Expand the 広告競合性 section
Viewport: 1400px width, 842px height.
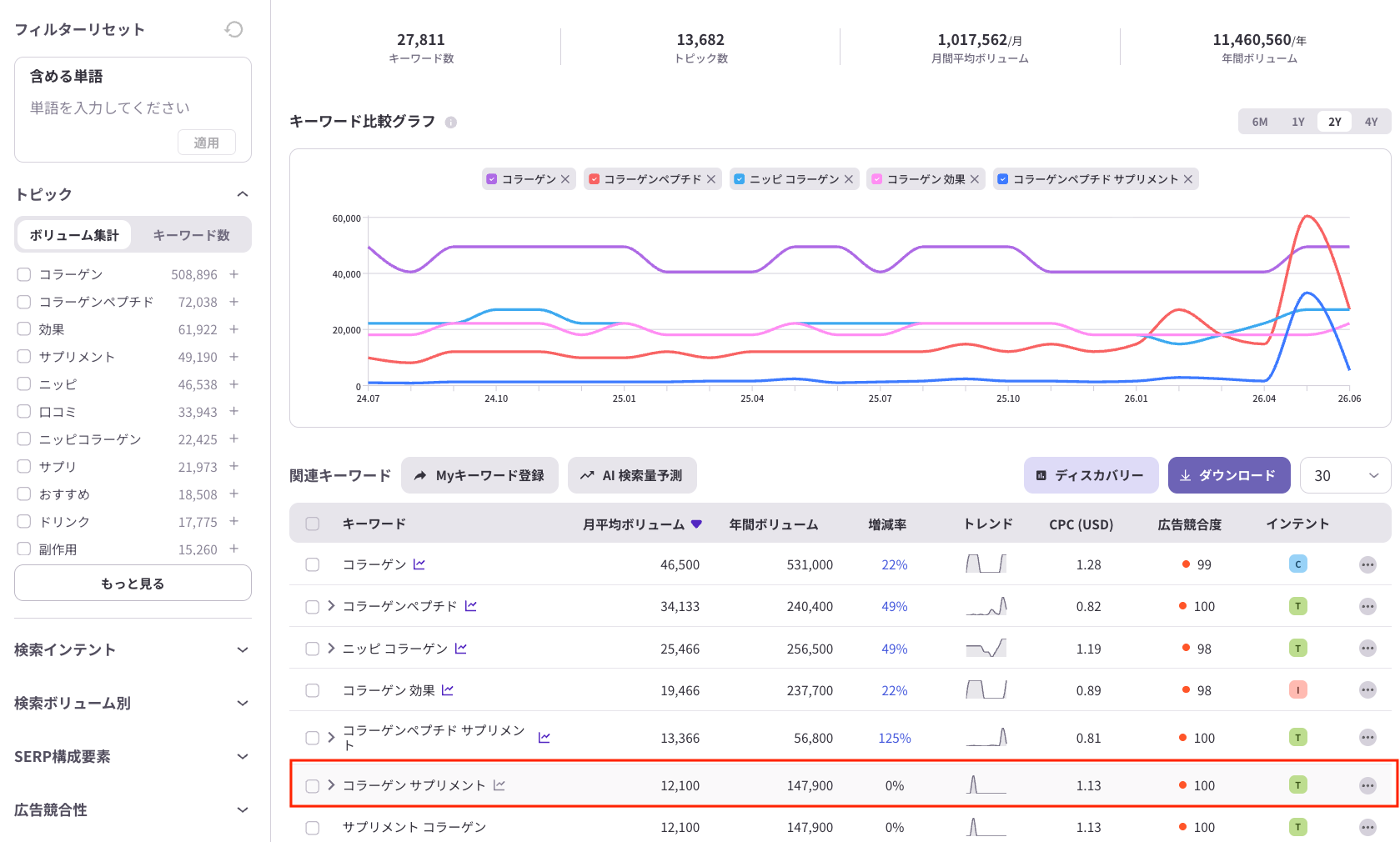click(243, 809)
